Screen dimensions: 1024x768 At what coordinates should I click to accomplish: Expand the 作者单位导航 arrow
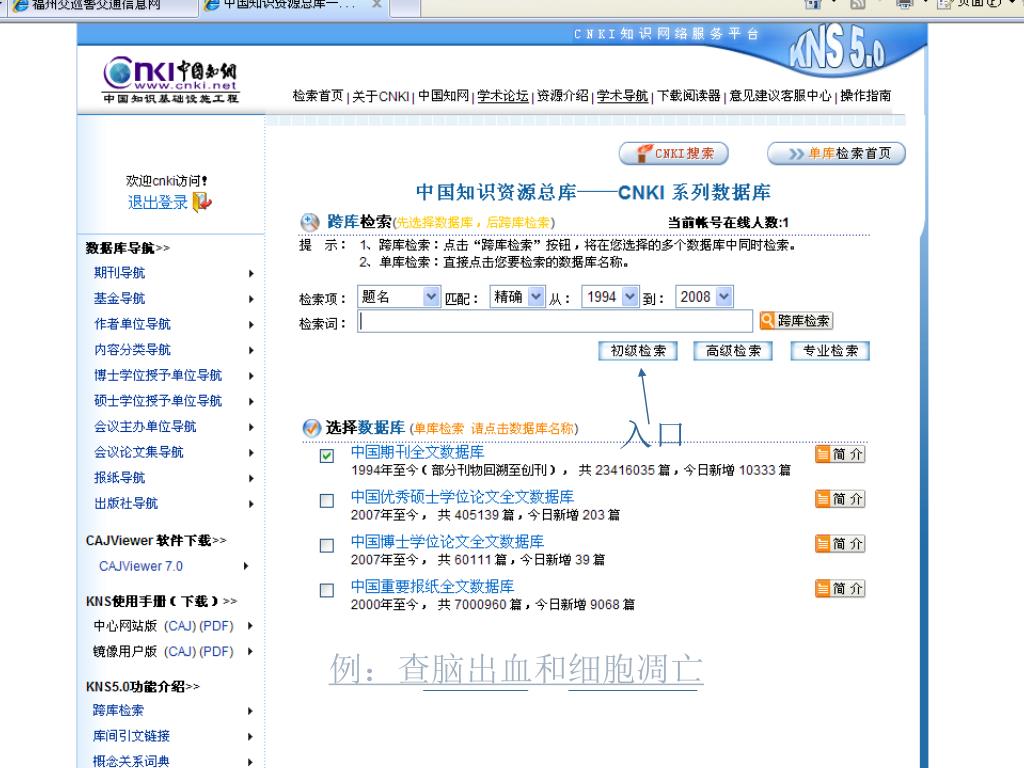pyautogui.click(x=251, y=325)
